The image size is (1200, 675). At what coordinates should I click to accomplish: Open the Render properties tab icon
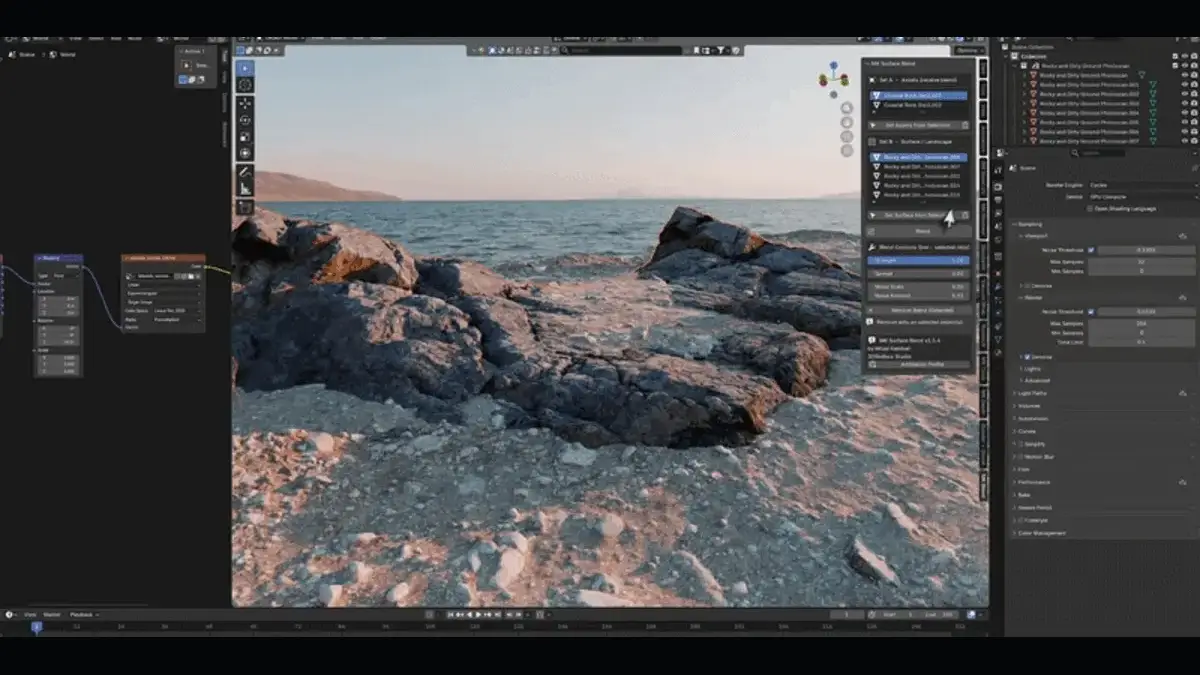(x=998, y=185)
